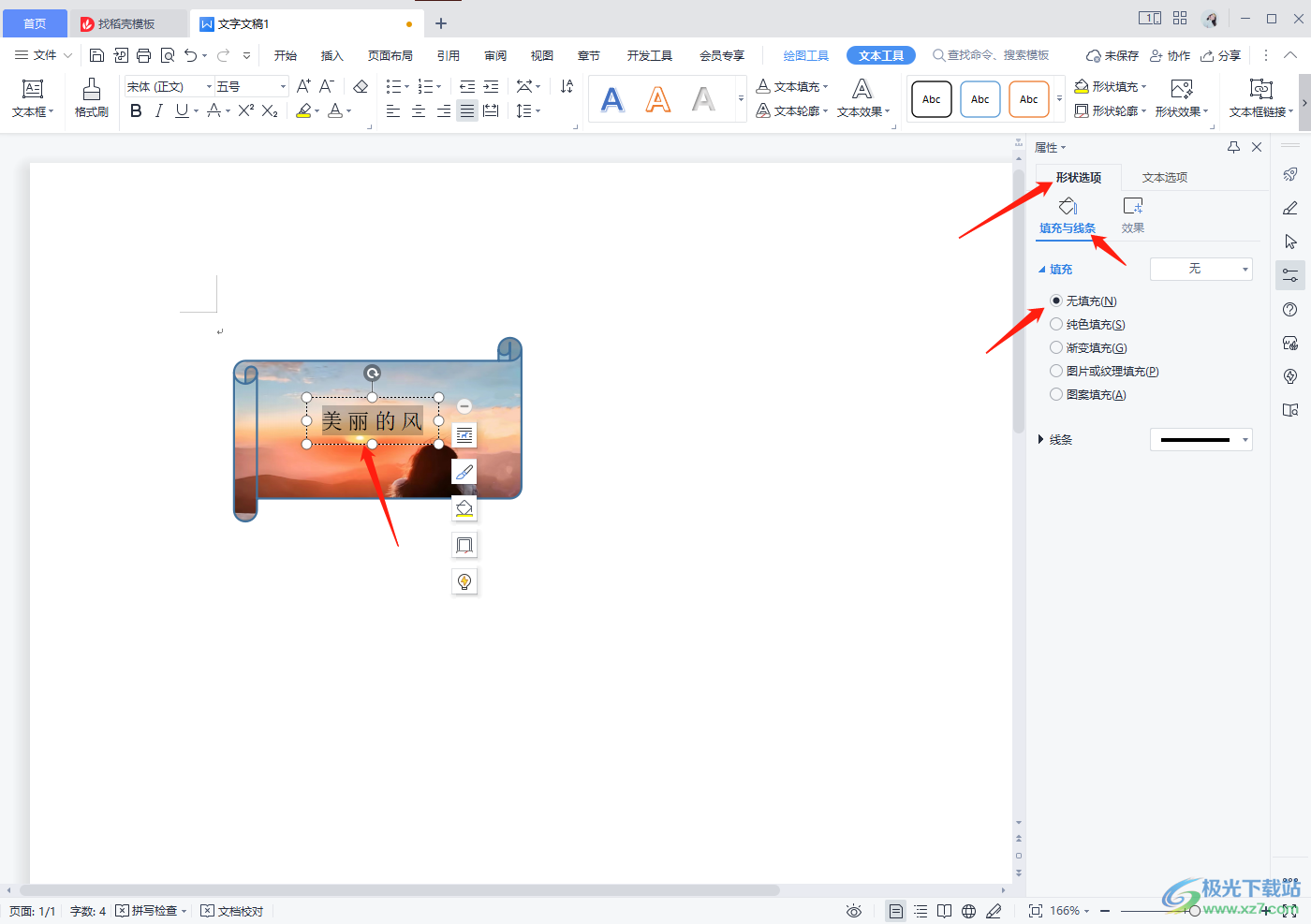This screenshot has height=924, width=1311.
Task: Select the 图片或纹理填充 radio button
Action: point(1056,372)
